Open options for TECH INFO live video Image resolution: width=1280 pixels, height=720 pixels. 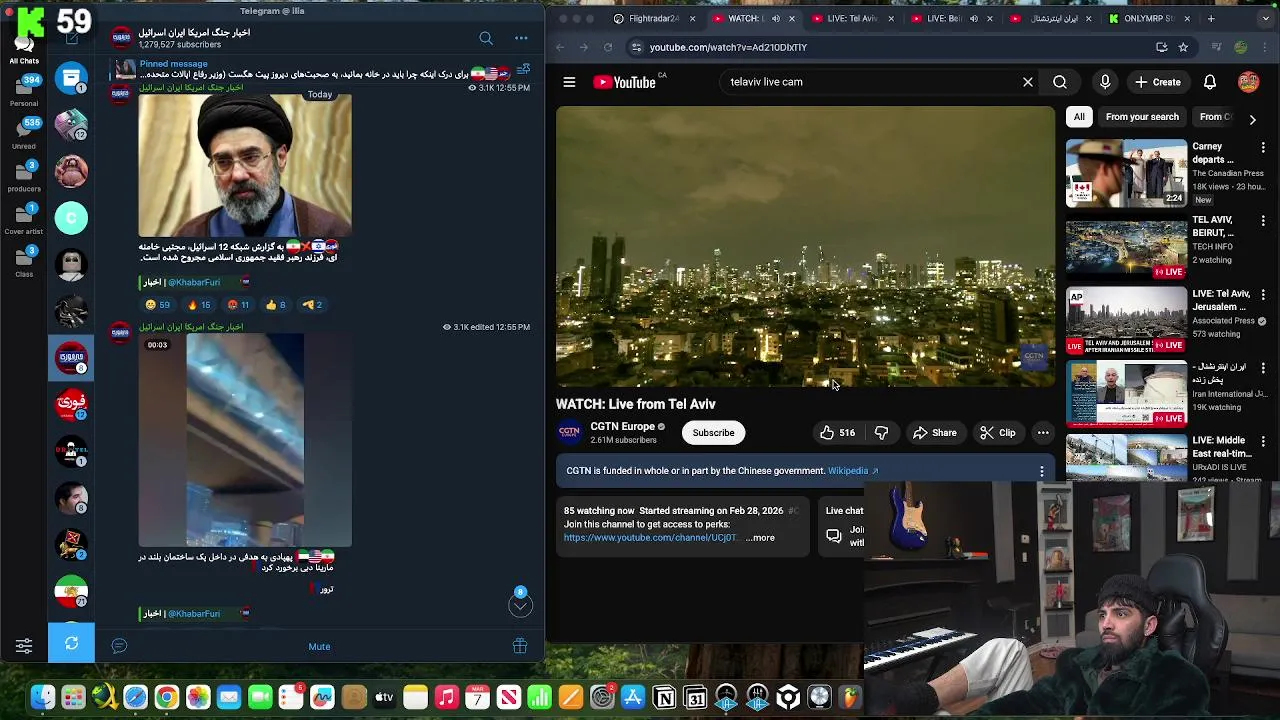pyautogui.click(x=1263, y=221)
